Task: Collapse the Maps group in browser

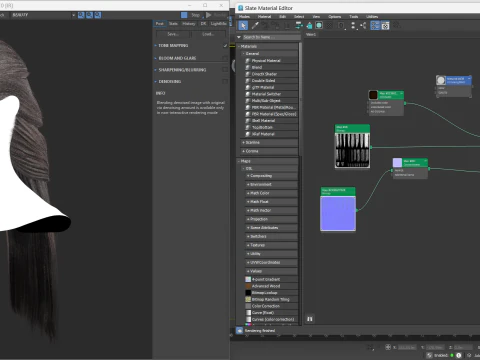Action: 239,161
